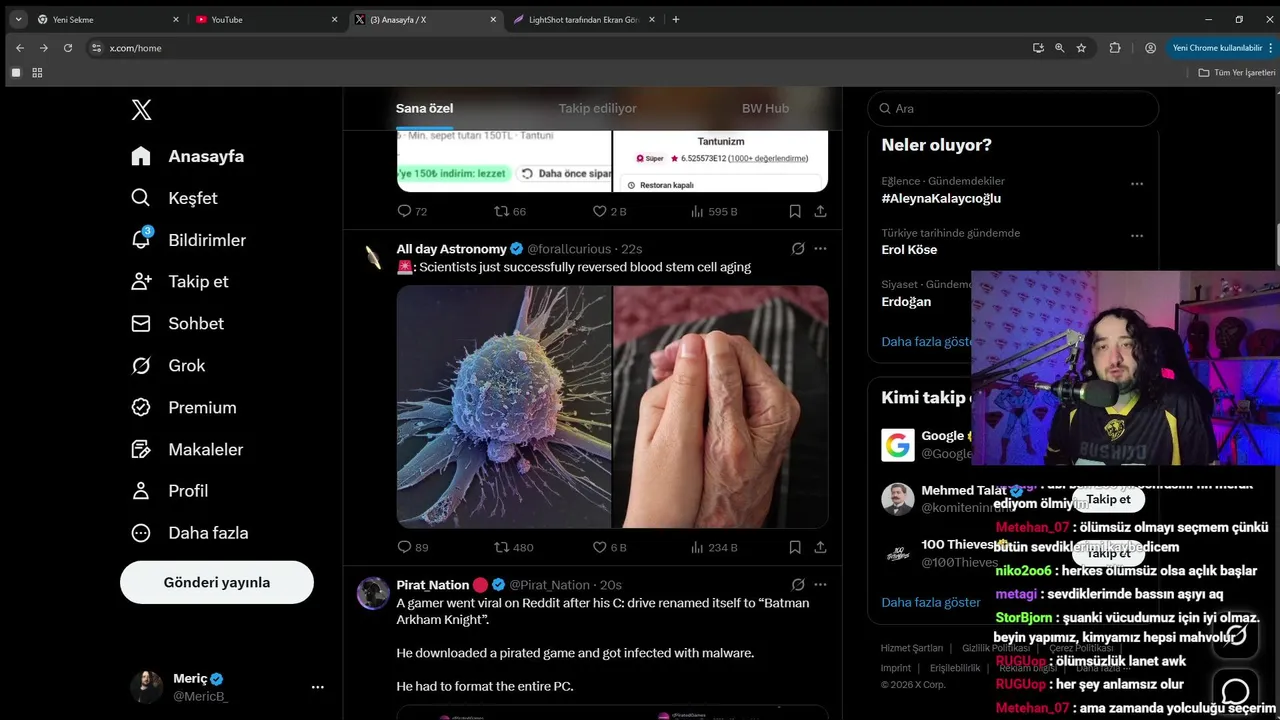Open the floating Grok button
This screenshot has height=720, width=1280.
(x=1235, y=636)
